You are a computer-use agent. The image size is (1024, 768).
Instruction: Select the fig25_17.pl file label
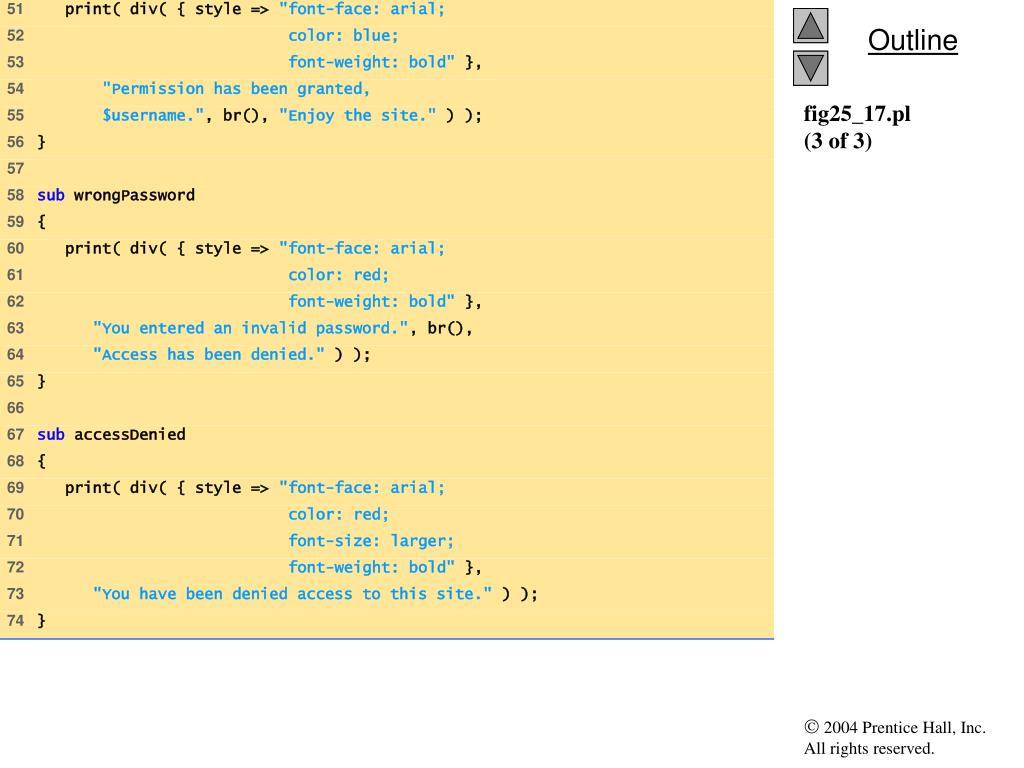pyautogui.click(x=857, y=114)
